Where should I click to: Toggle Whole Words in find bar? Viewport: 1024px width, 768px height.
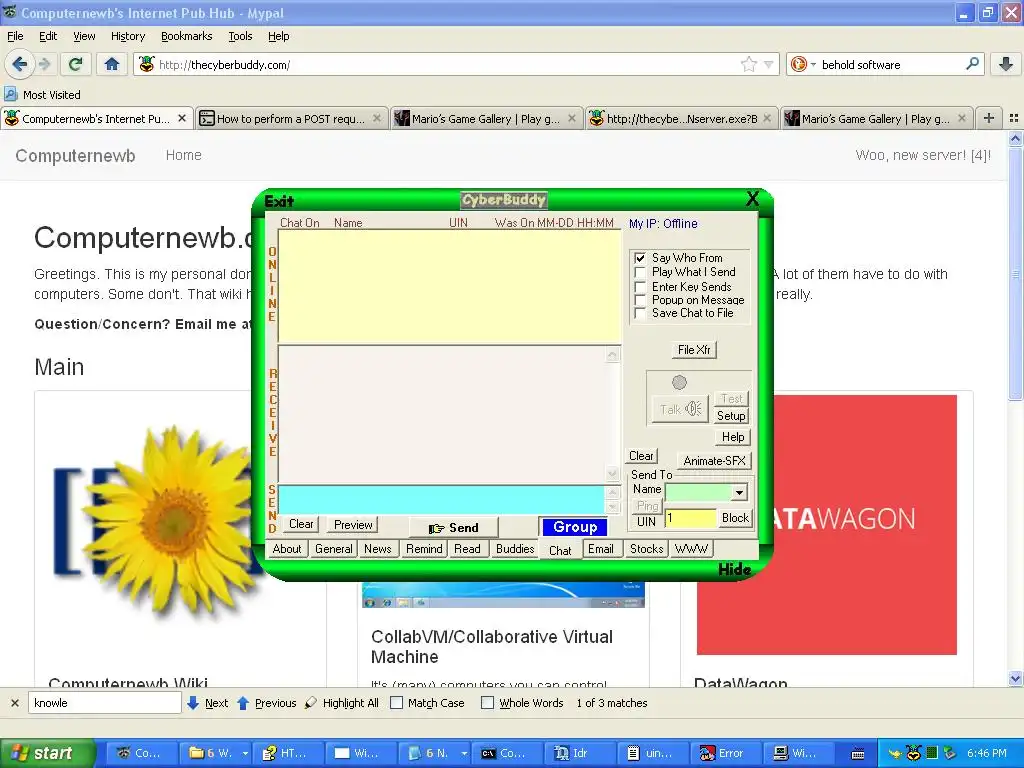pos(487,703)
